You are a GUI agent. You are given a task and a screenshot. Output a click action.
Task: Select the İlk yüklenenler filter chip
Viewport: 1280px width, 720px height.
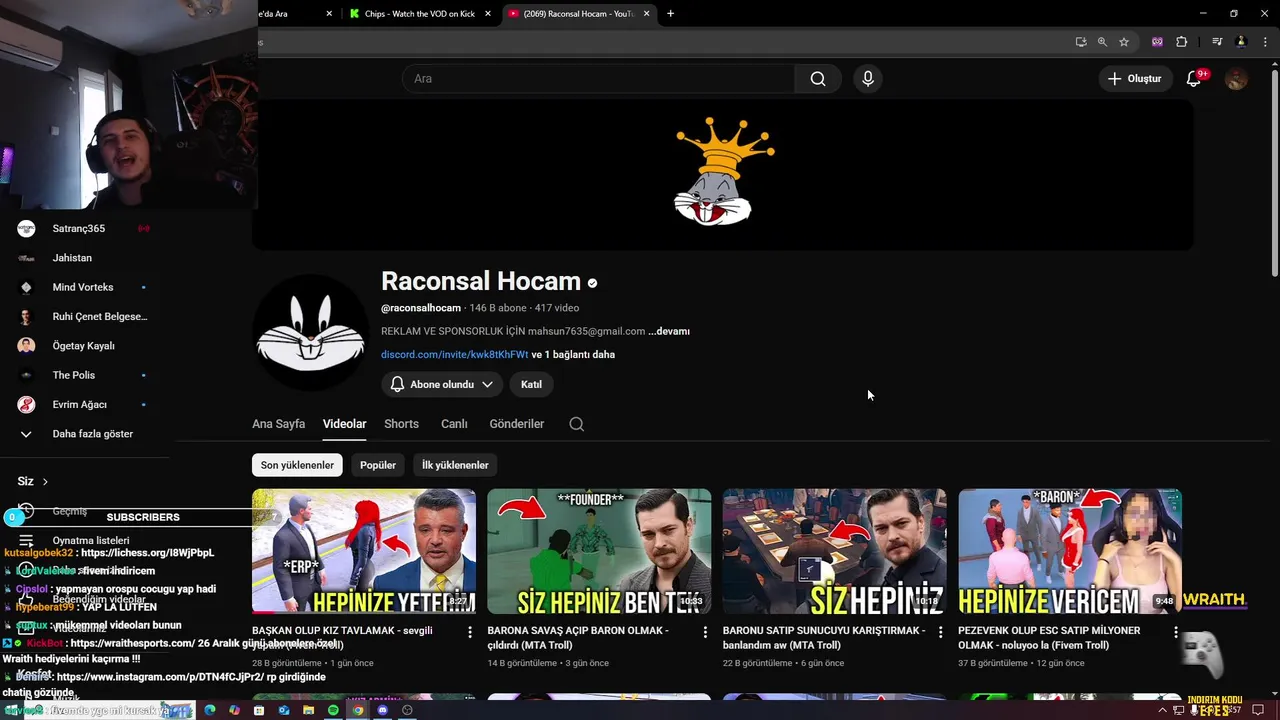coord(455,465)
